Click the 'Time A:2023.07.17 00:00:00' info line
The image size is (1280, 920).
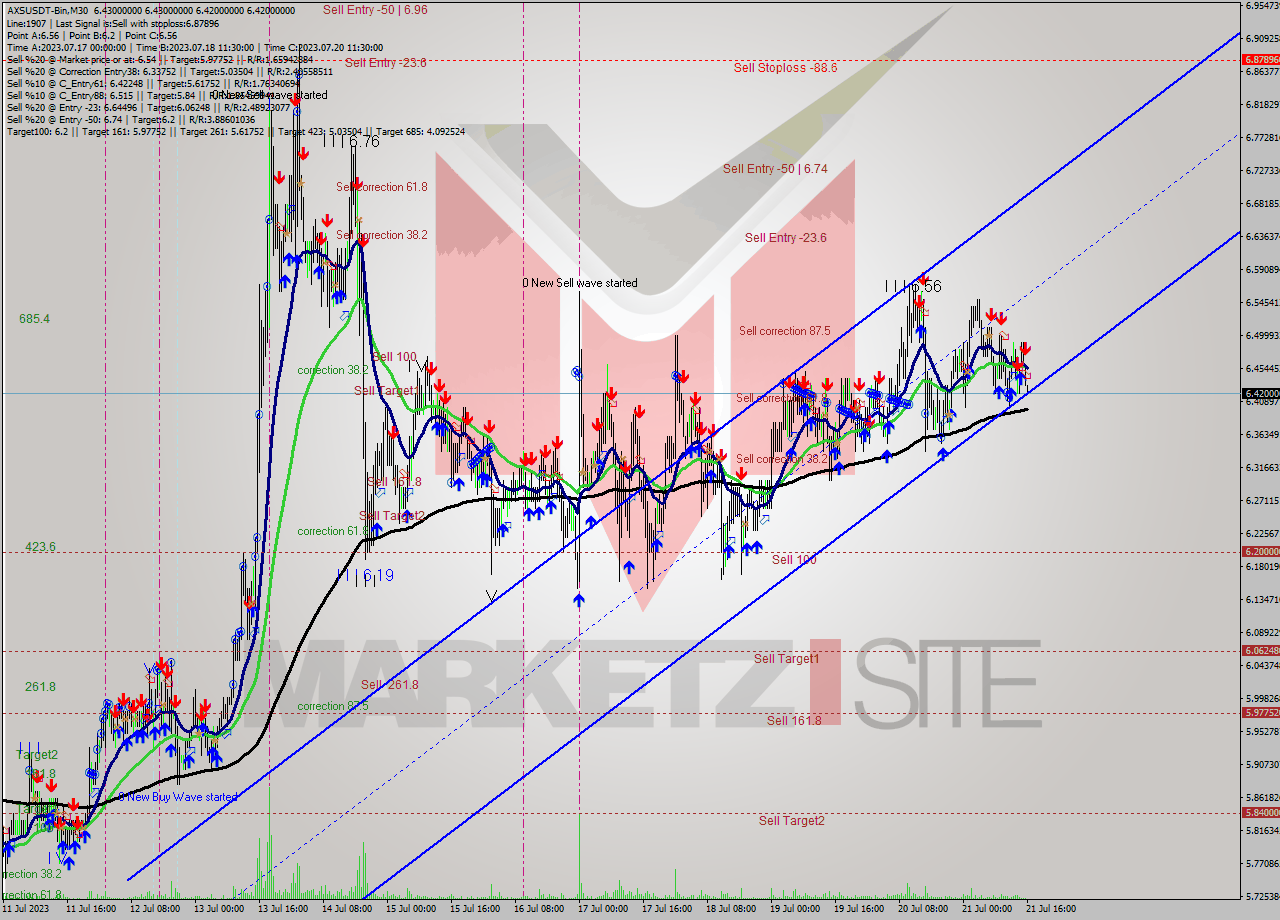coord(194,47)
